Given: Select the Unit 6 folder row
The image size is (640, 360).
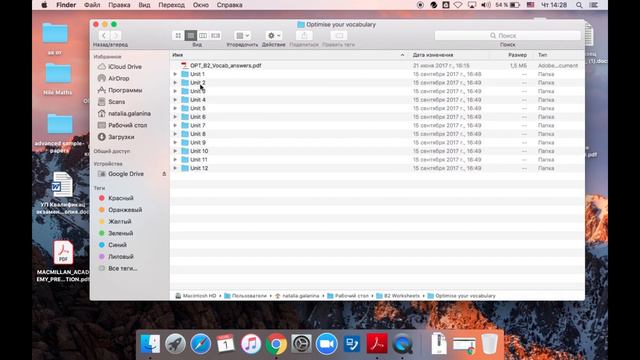Looking at the screenshot, I should click(377, 117).
